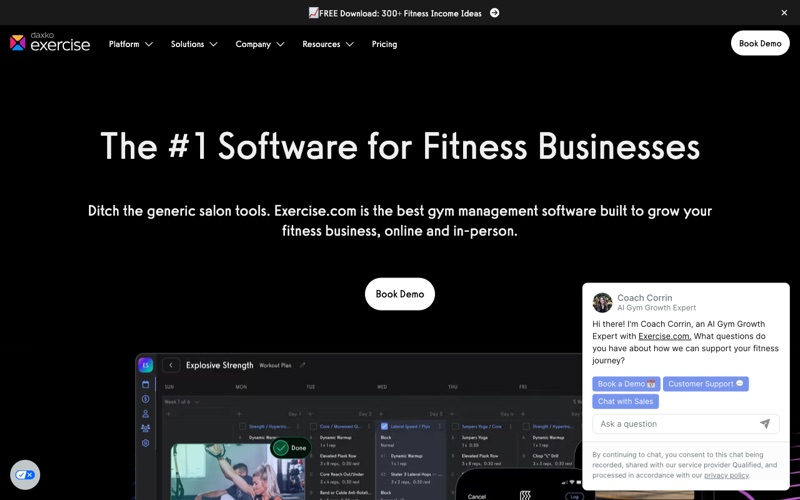Click the Explosive Strength plan title
Image resolution: width=800 pixels, height=500 pixels.
219,365
